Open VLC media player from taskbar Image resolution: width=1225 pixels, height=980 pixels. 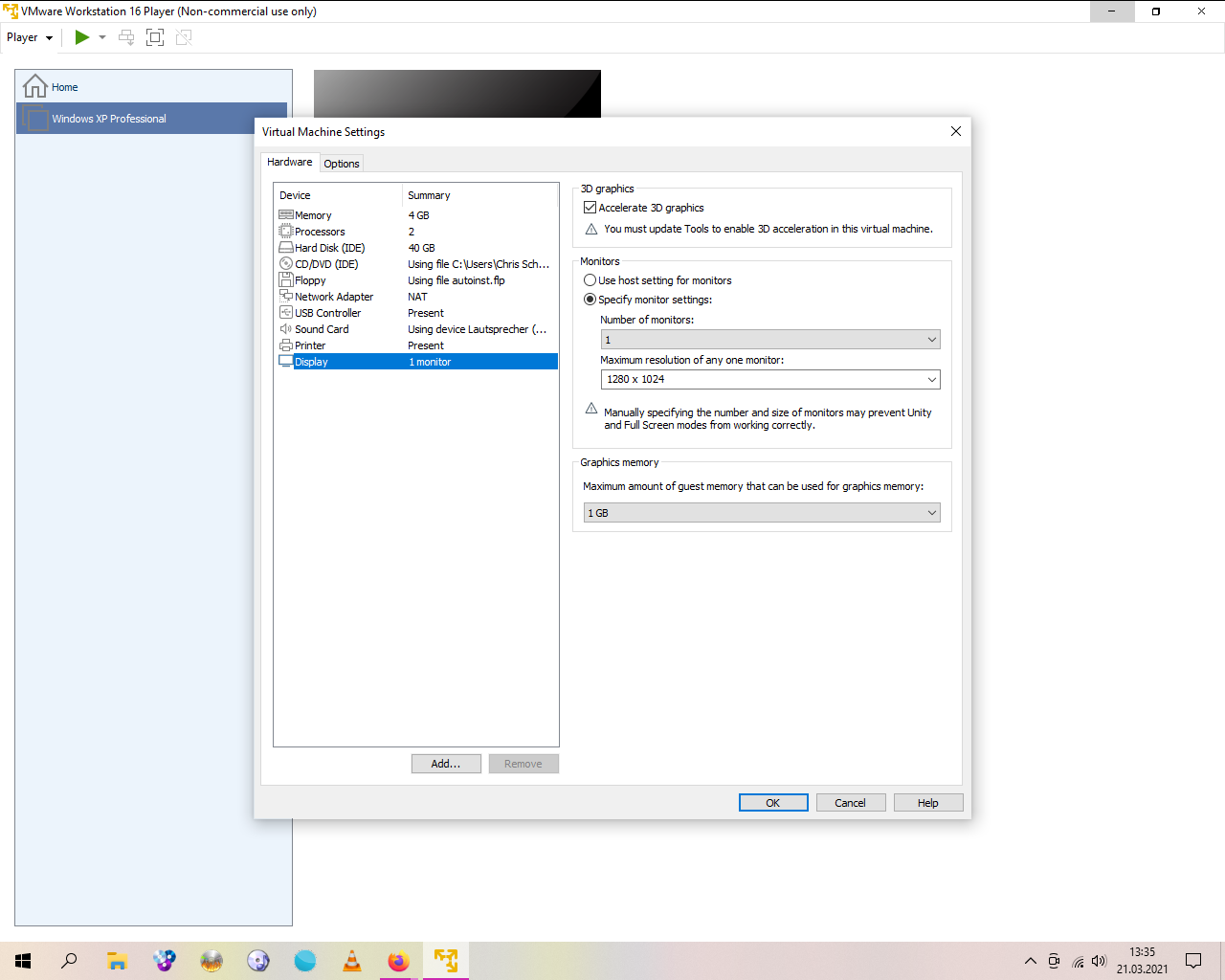click(x=352, y=961)
